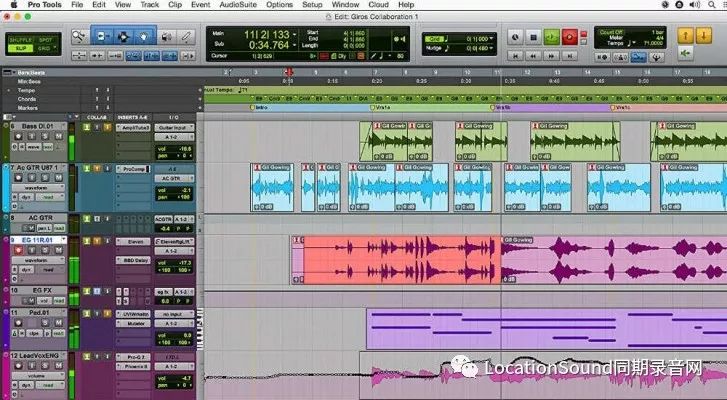Image resolution: width=727 pixels, height=400 pixels.
Task: Mute the Bass DI.01 track
Action: pyautogui.click(x=58, y=136)
